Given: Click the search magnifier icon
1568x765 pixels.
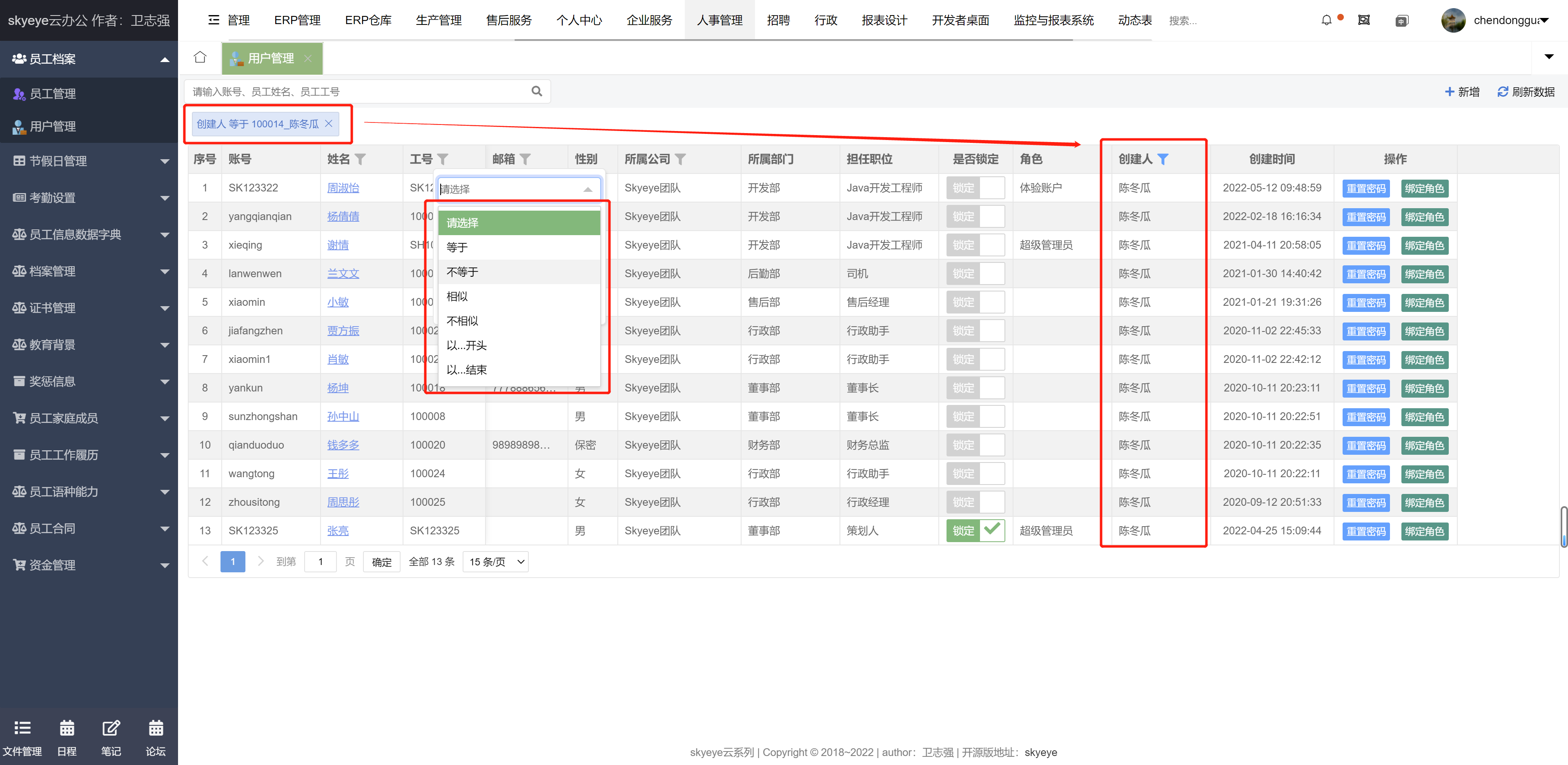Looking at the screenshot, I should (536, 91).
